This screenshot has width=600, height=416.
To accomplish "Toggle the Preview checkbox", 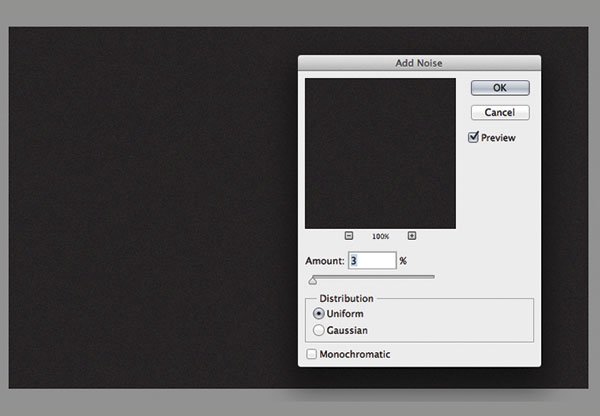I will click(474, 137).
